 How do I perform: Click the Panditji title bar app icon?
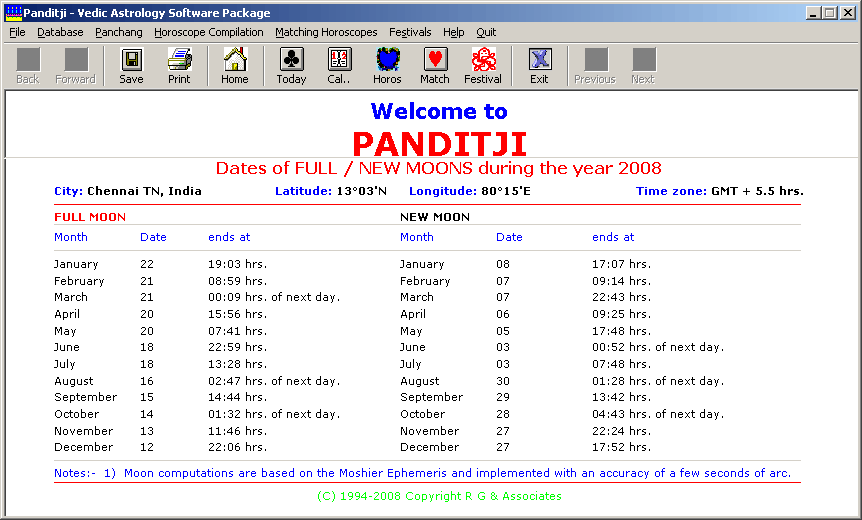click(x=13, y=13)
